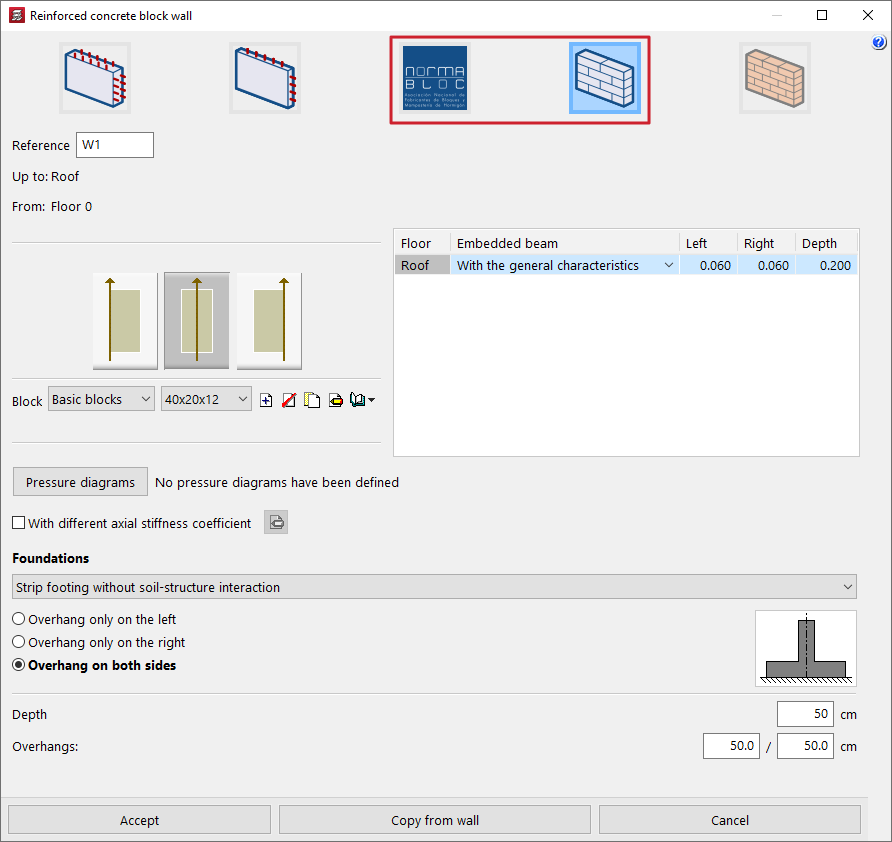Select Overhang only on the left

[19, 619]
